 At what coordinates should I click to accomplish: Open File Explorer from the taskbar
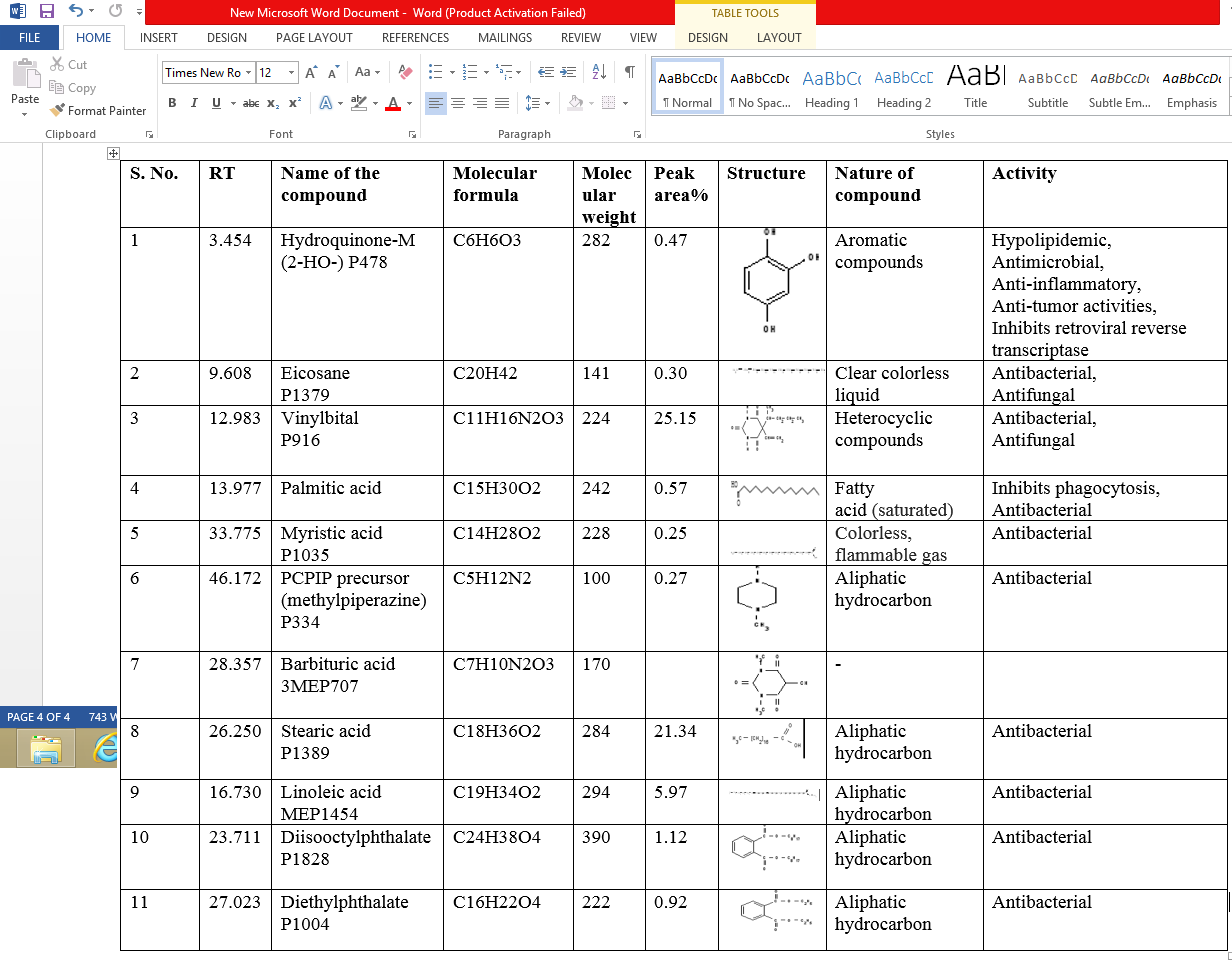tap(46, 748)
